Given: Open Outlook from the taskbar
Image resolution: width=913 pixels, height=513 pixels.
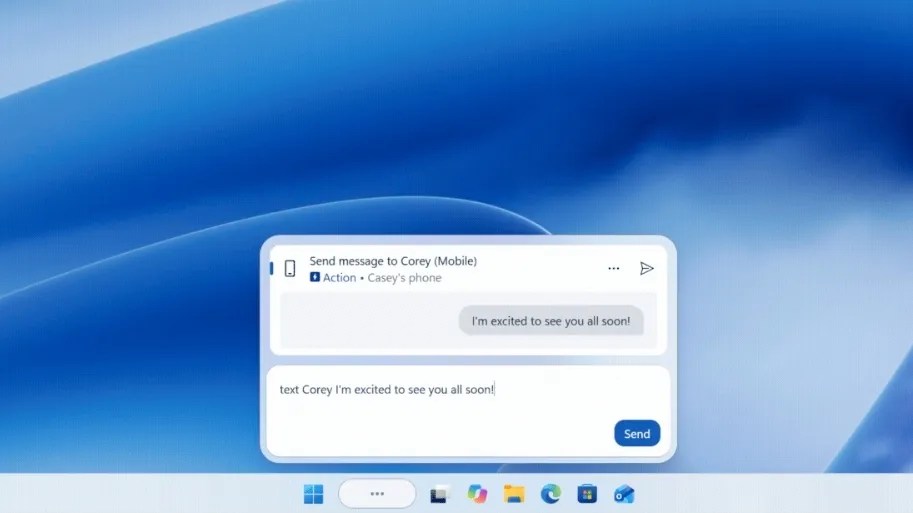Looking at the screenshot, I should 624,494.
